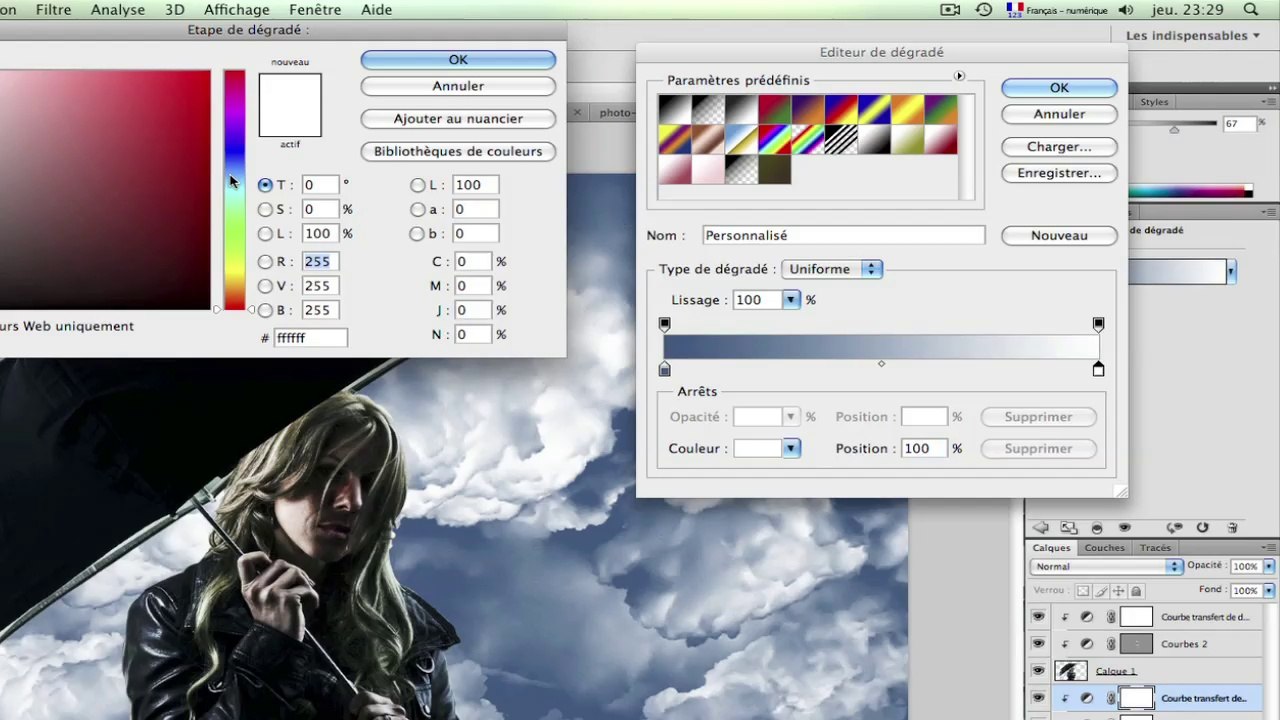1280x720 pixels.
Task: Click the volume speaker icon in menu bar
Action: pos(1126,10)
